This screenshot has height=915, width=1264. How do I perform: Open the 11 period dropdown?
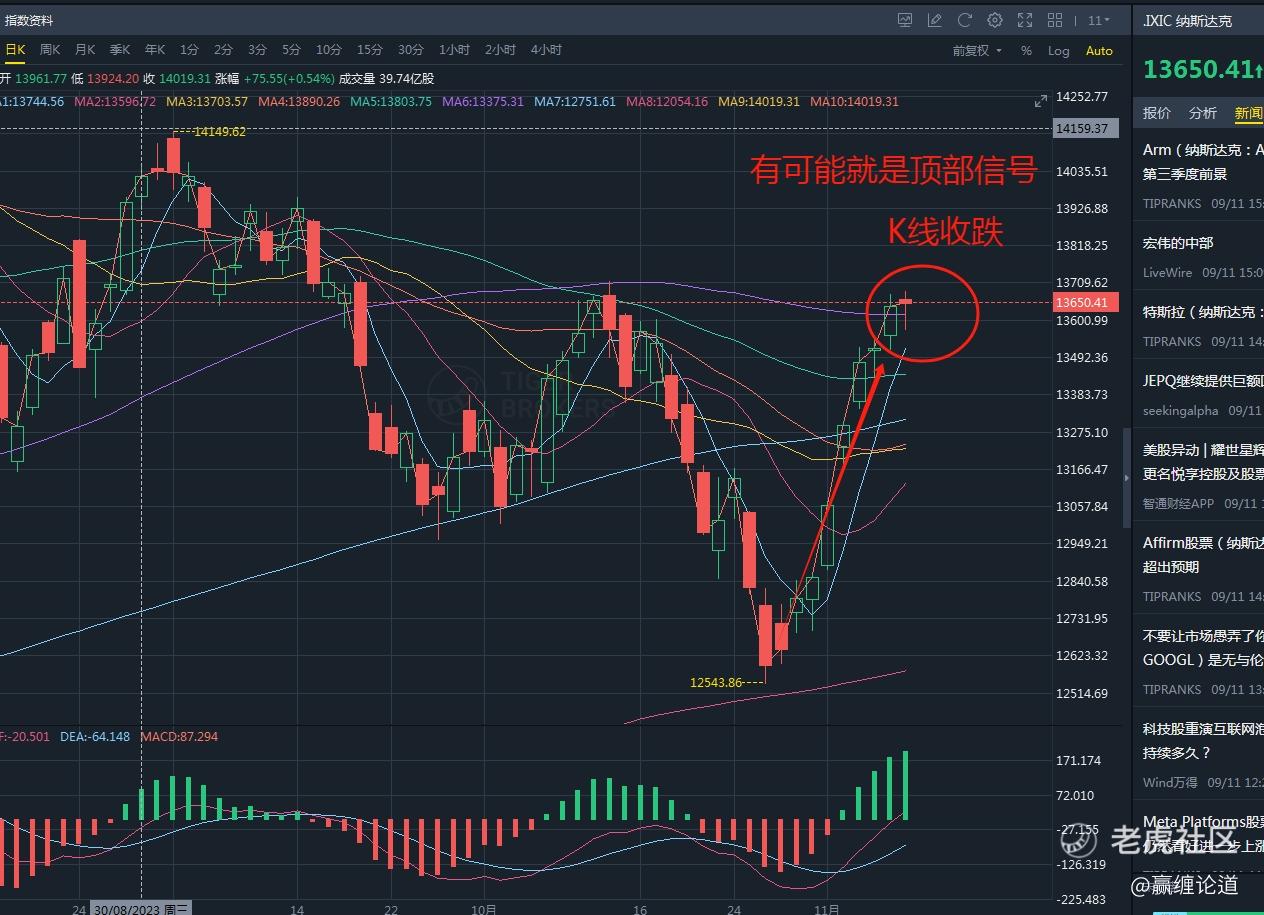coord(1099,20)
